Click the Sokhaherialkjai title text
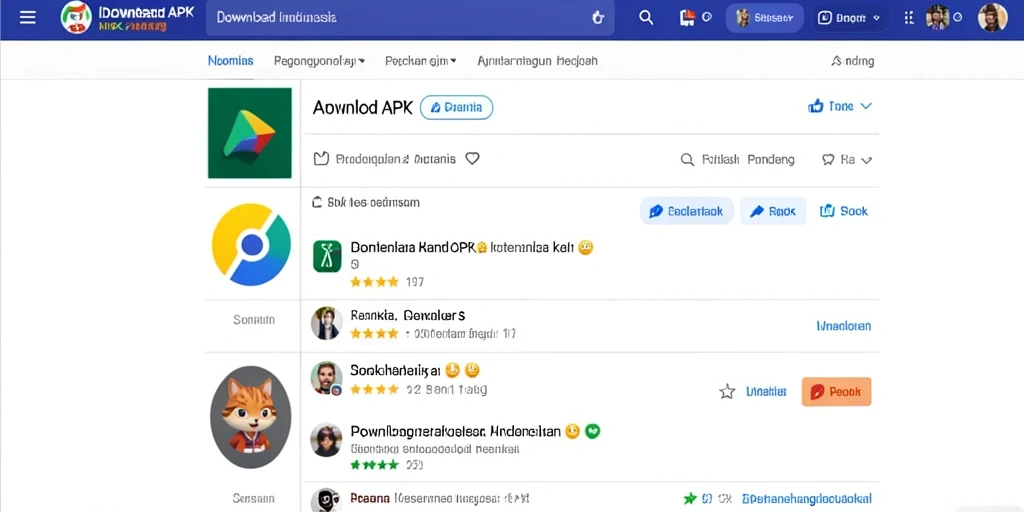The image size is (1024, 512). point(396,371)
